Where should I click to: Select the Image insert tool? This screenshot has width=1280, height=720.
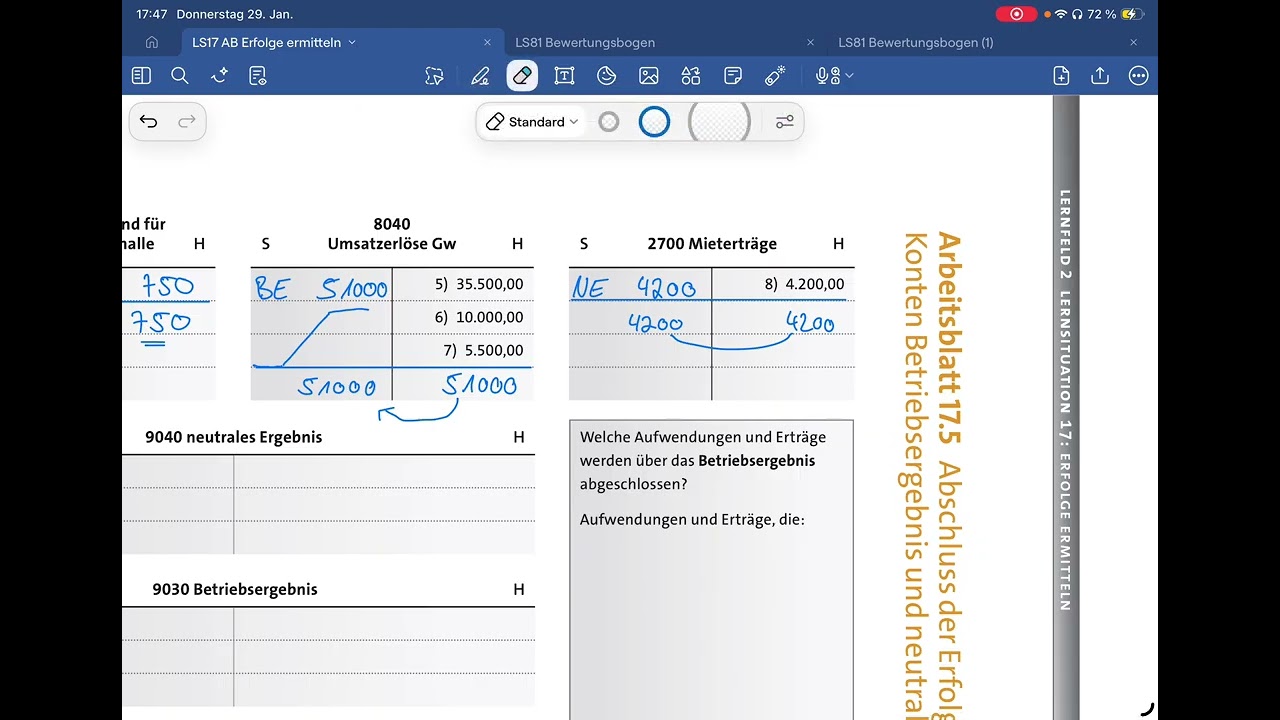pyautogui.click(x=649, y=76)
